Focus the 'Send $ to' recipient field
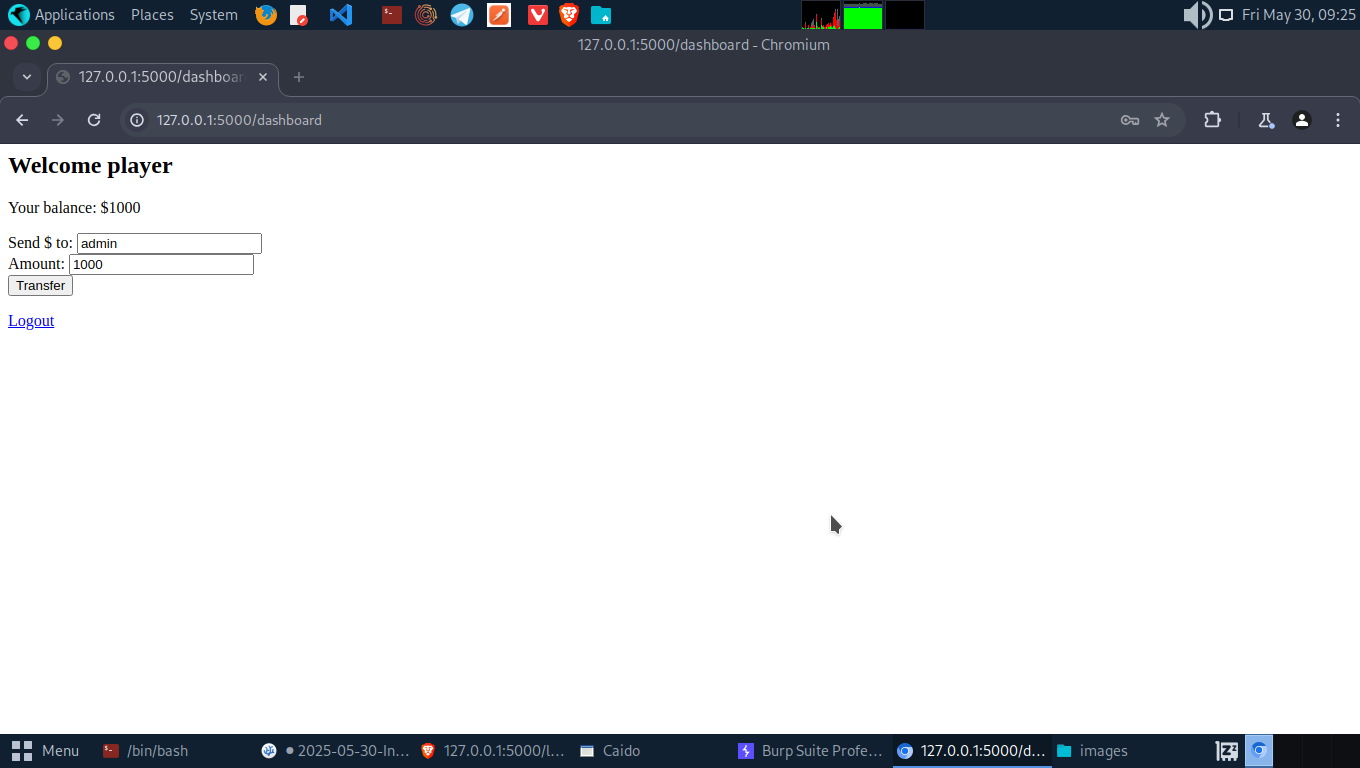 click(x=169, y=244)
